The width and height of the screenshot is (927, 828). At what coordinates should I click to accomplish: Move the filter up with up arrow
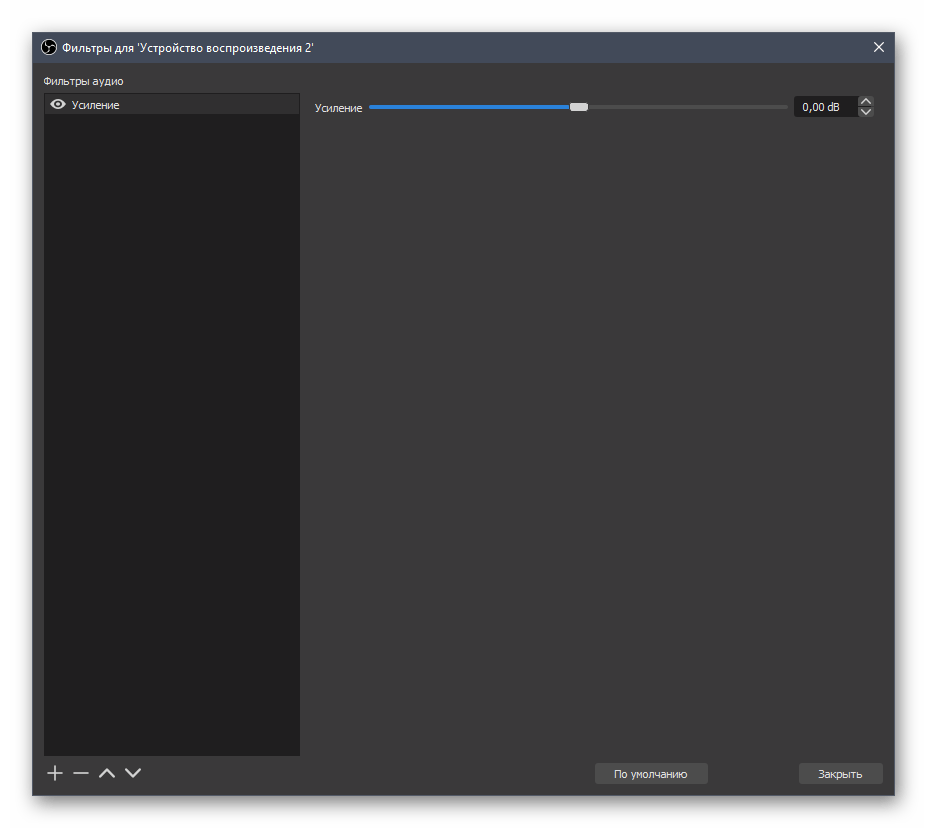[x=107, y=773]
